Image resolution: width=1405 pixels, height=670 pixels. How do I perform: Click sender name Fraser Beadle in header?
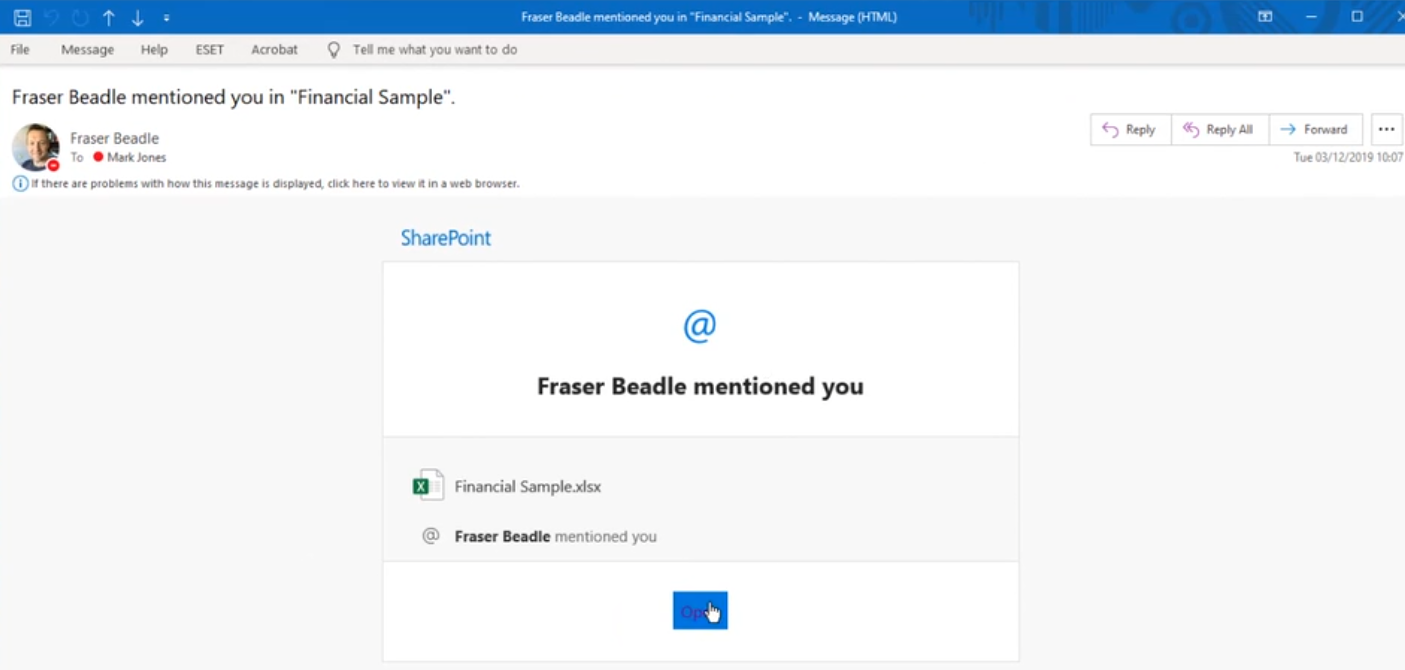[x=114, y=138]
